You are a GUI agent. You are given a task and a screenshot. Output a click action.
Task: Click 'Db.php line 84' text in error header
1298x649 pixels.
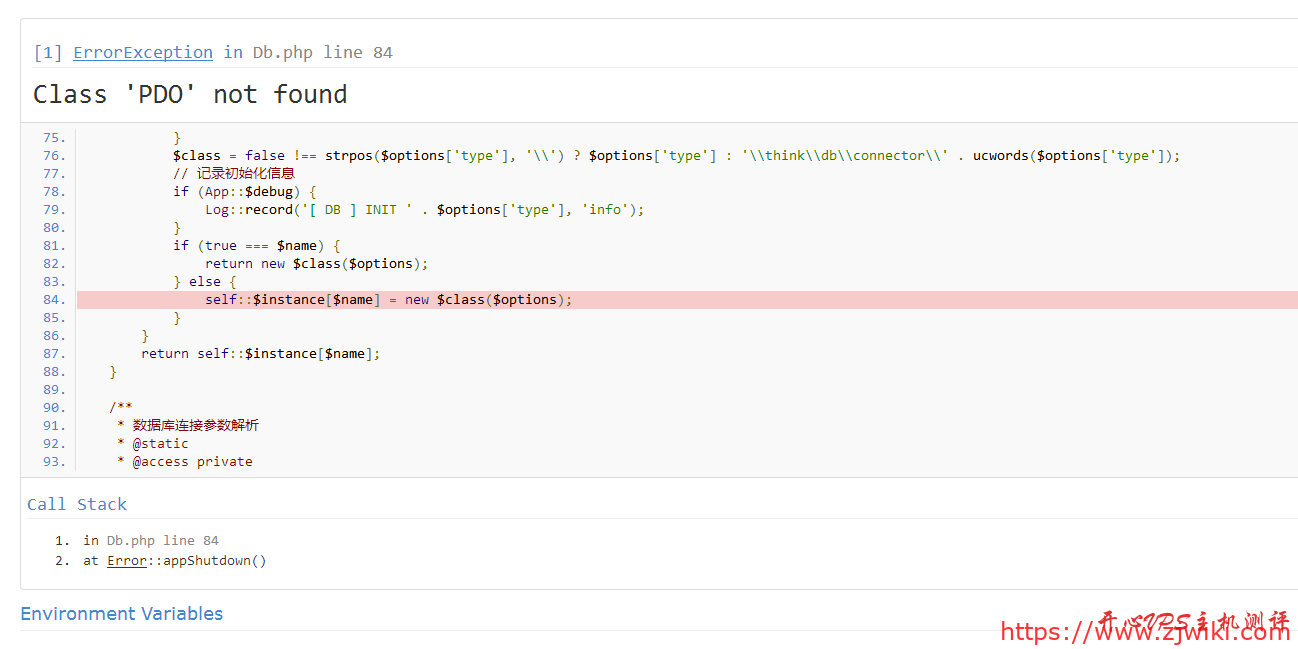click(322, 53)
